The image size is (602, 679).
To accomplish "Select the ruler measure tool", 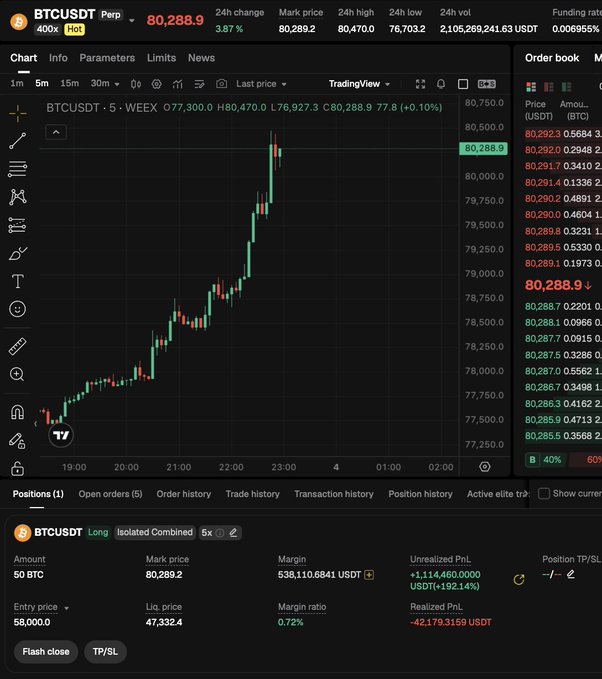I will coord(18,346).
